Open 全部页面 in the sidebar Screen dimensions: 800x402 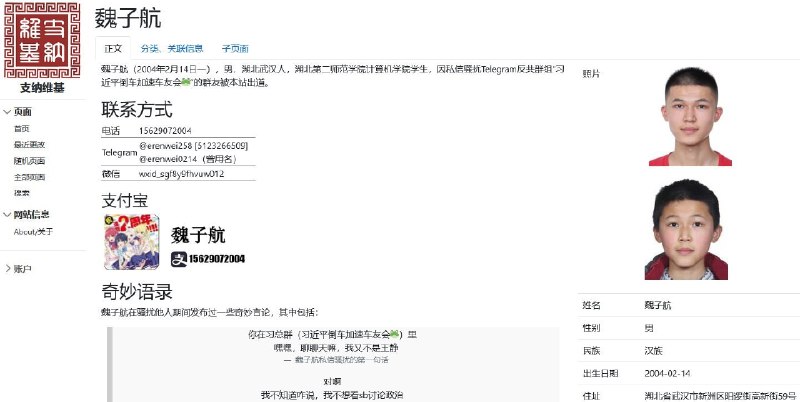click(30, 177)
